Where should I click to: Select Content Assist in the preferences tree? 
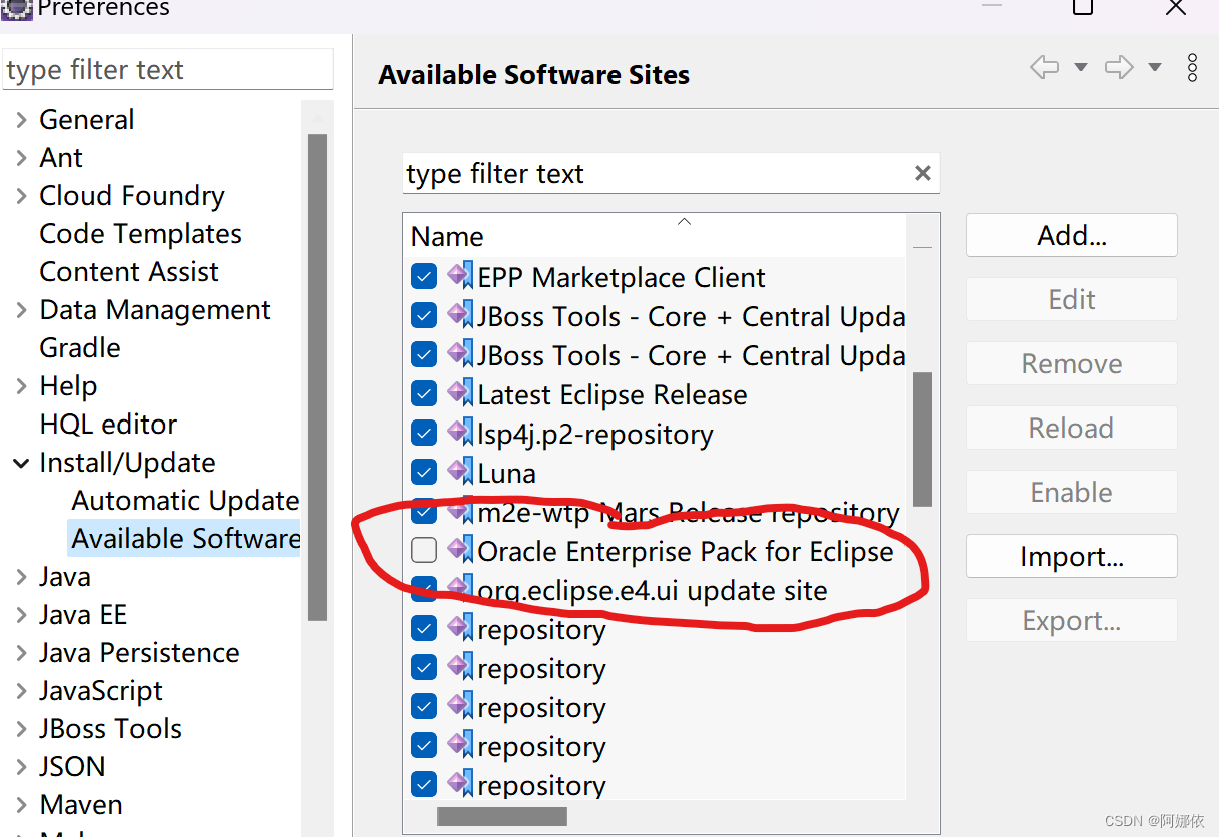pos(128,272)
